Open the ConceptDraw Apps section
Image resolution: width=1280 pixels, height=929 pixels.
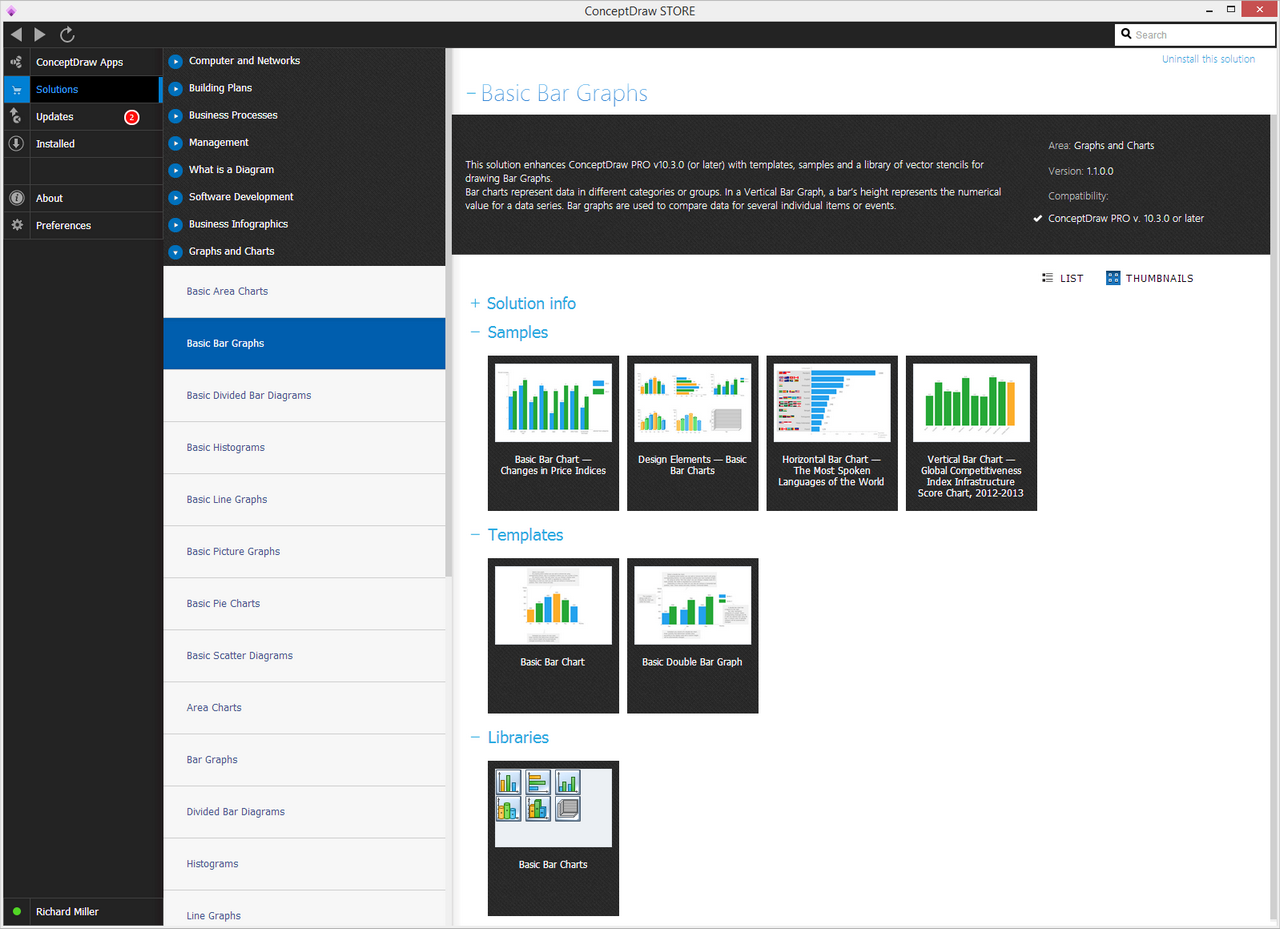(x=81, y=62)
